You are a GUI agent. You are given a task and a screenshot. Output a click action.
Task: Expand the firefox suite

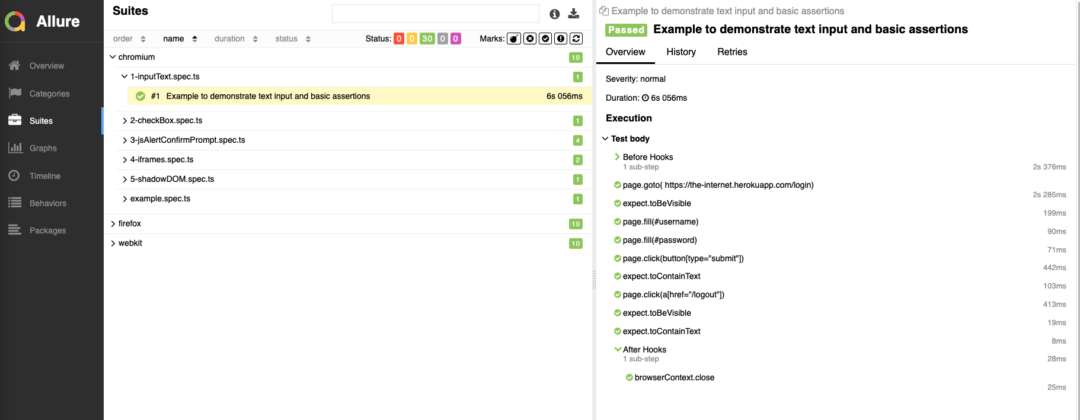click(x=129, y=224)
